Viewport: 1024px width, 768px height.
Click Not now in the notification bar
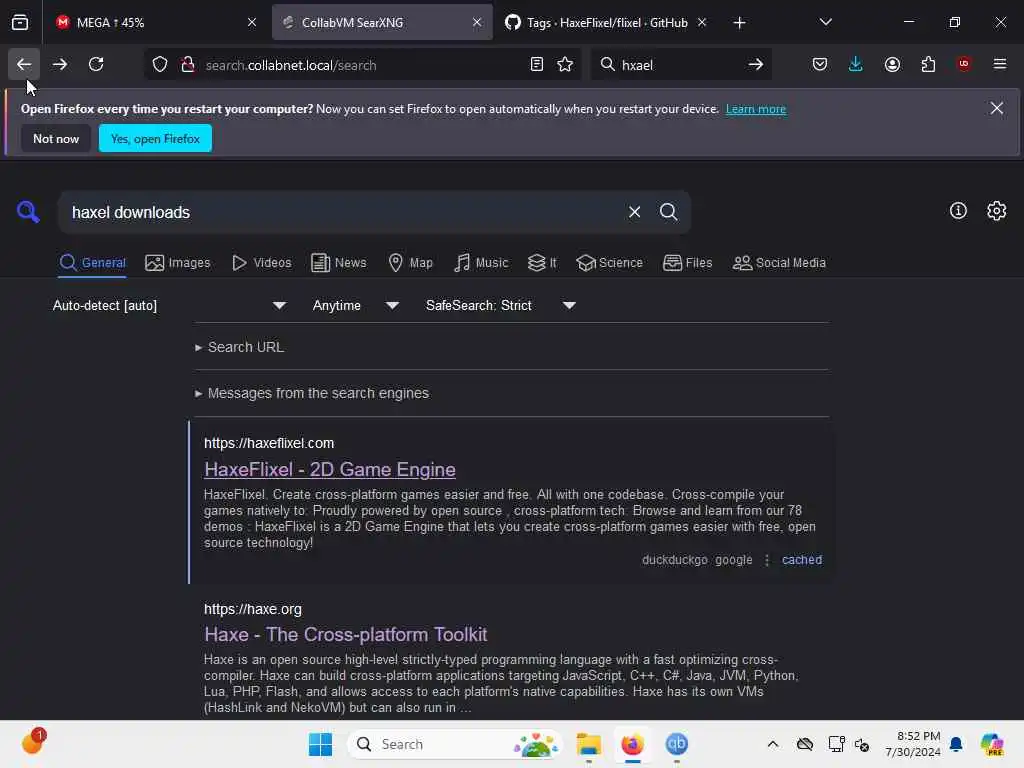pyautogui.click(x=56, y=138)
